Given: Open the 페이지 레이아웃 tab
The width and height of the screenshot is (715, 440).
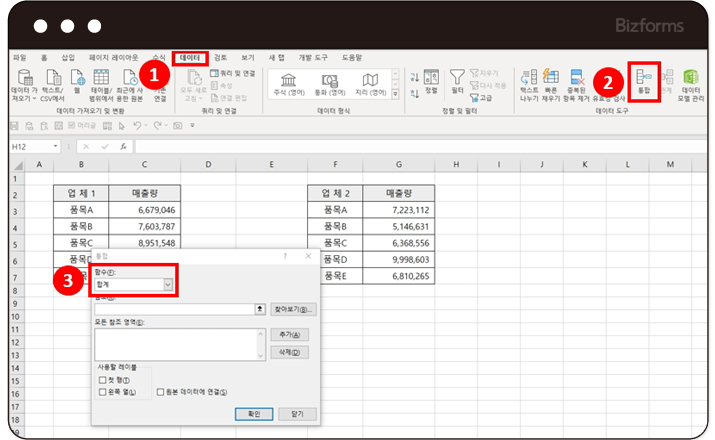Looking at the screenshot, I should pyautogui.click(x=112, y=58).
